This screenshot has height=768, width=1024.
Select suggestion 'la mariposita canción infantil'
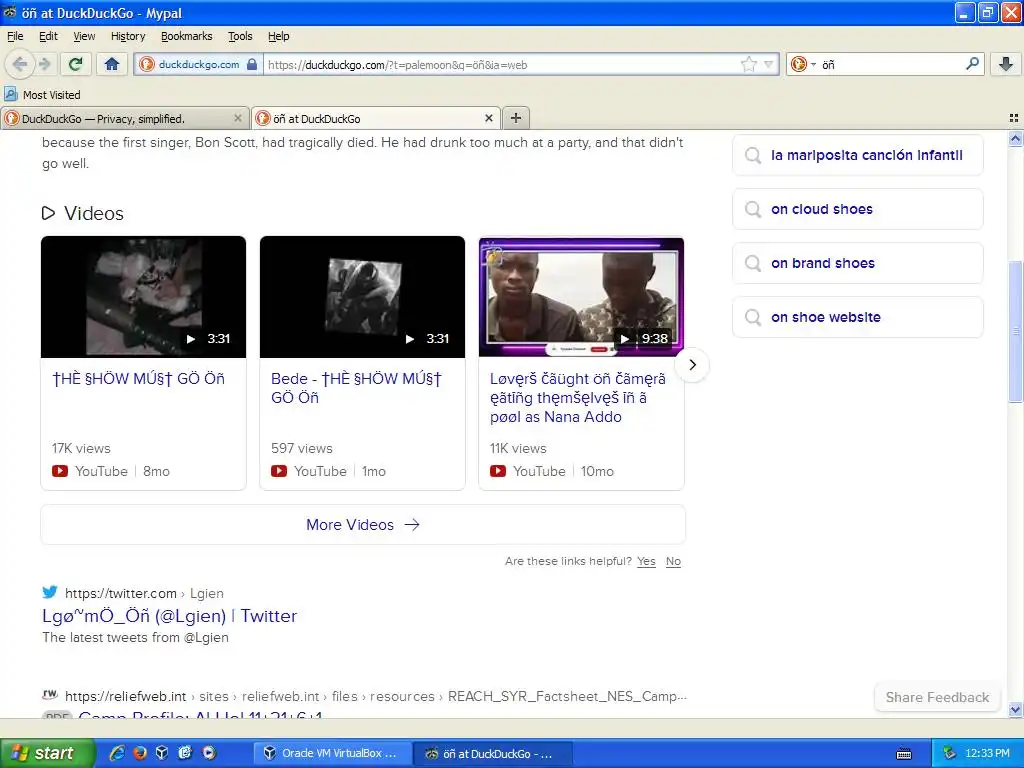coord(857,155)
